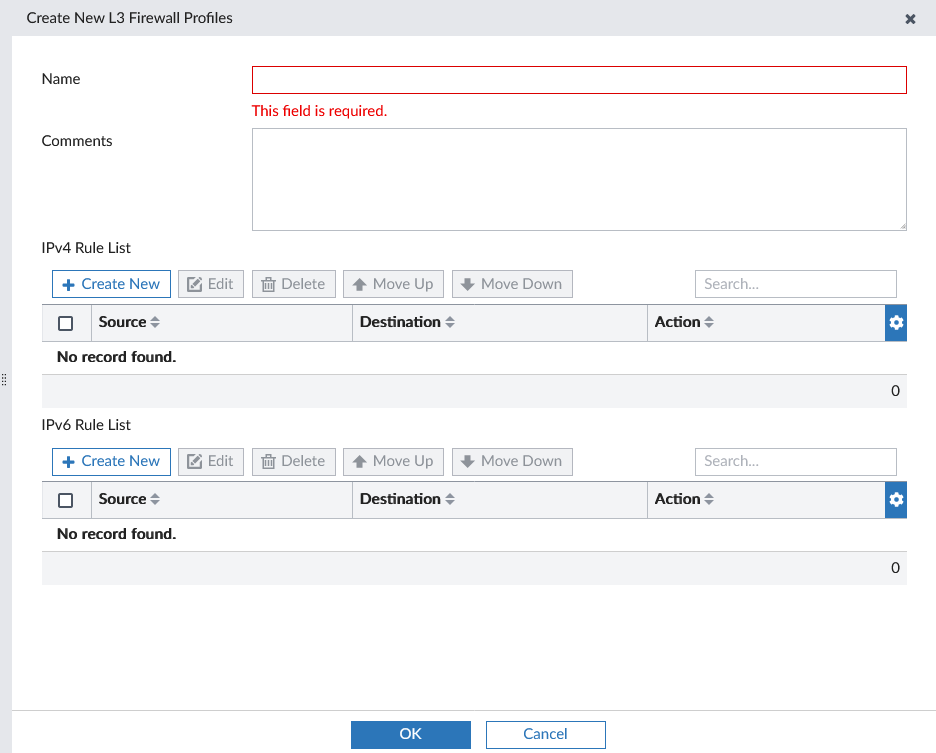Cancel the new firewall profile dialog
Viewport: 936px width, 753px height.
click(545, 734)
